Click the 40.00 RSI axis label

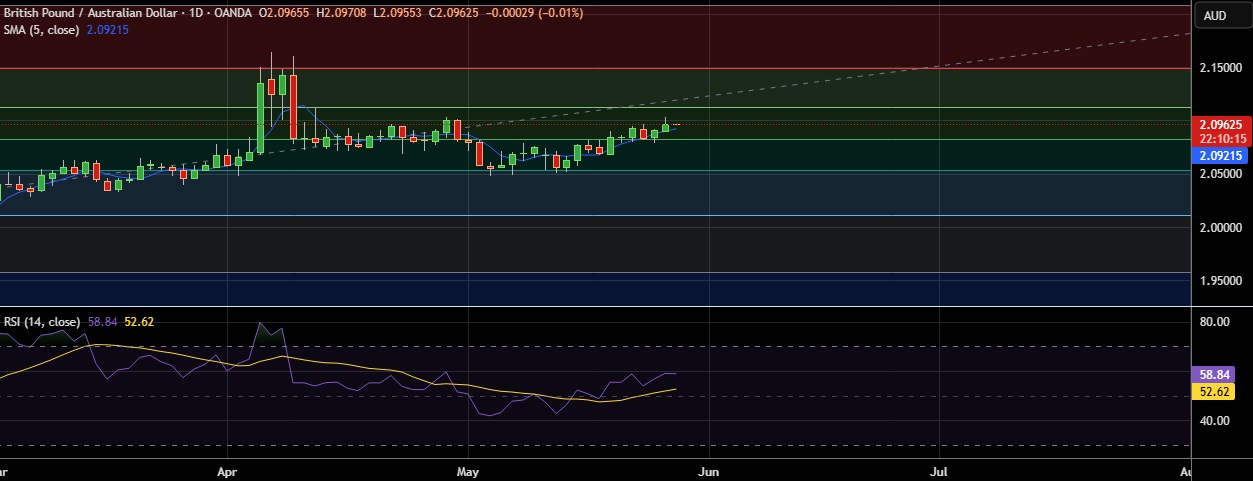[x=1213, y=420]
